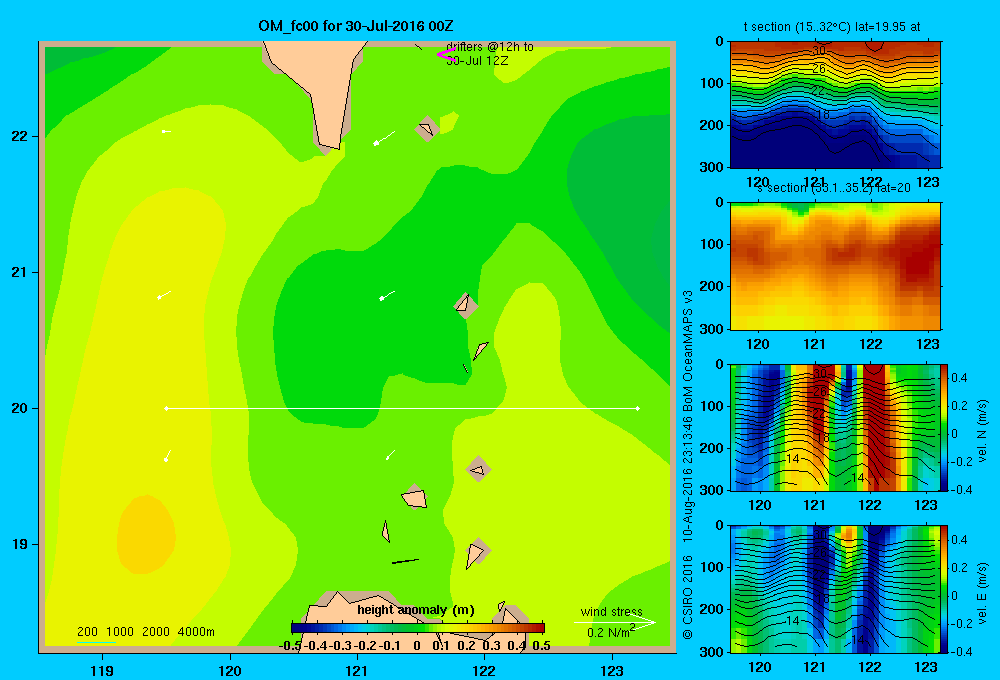Screen dimensions: 1000x680
Task: Click the wind arrow near 21N 119.5E
Action: tap(164, 295)
